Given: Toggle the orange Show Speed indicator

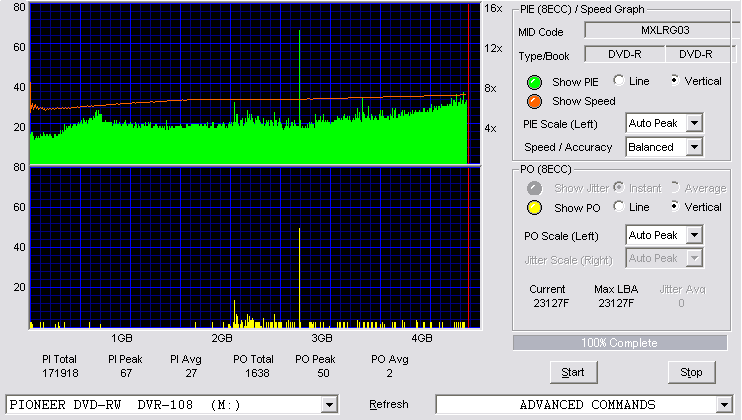Looking at the screenshot, I should [534, 101].
